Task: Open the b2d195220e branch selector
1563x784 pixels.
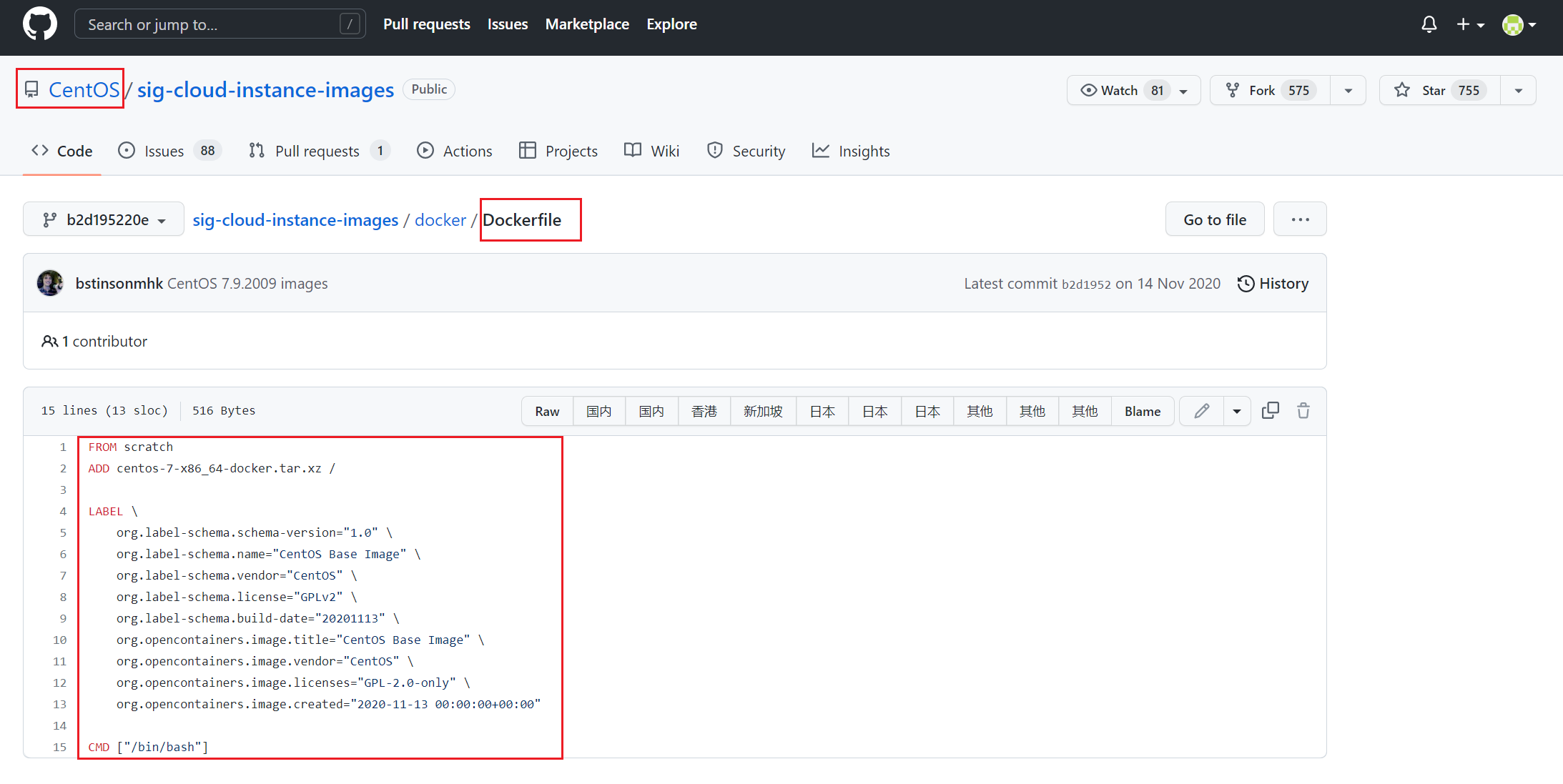Action: (x=104, y=219)
